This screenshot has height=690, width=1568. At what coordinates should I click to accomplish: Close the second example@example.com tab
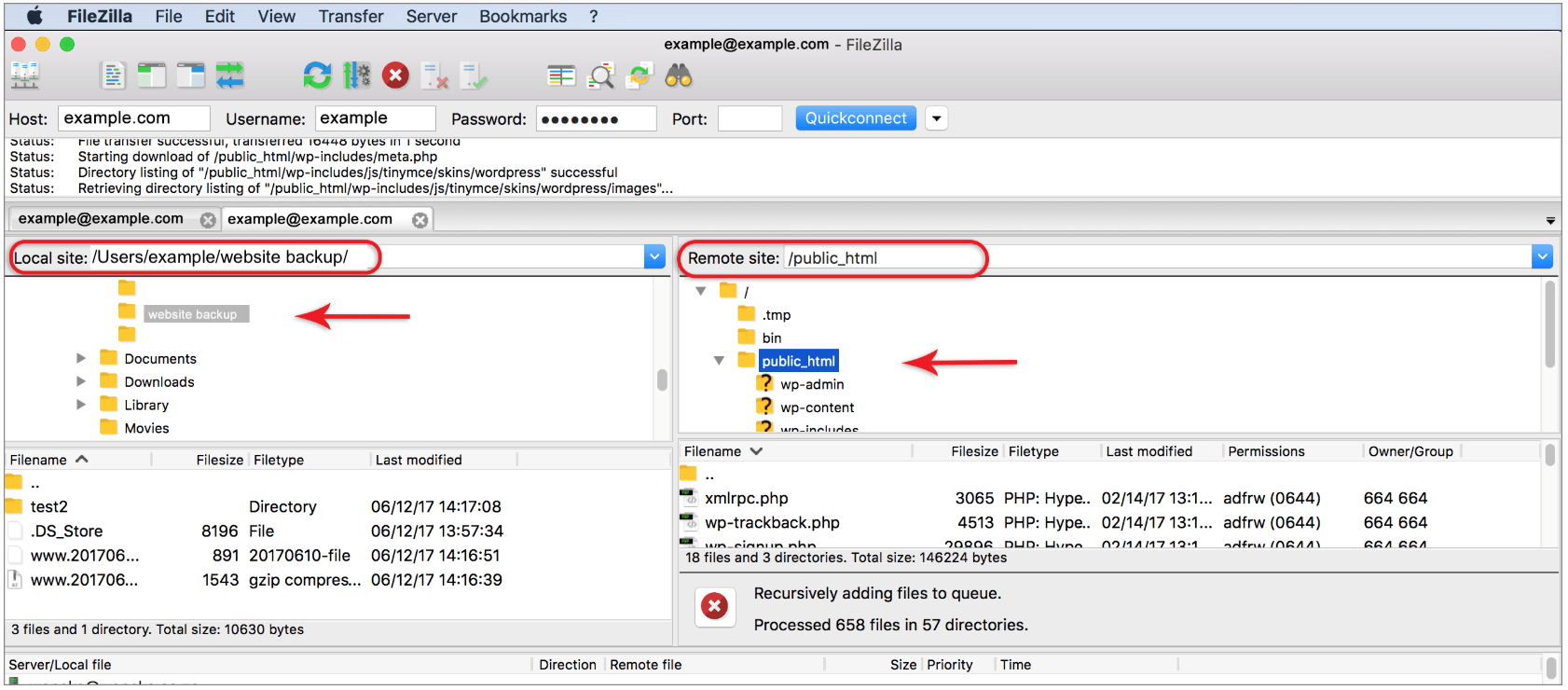pos(420,220)
